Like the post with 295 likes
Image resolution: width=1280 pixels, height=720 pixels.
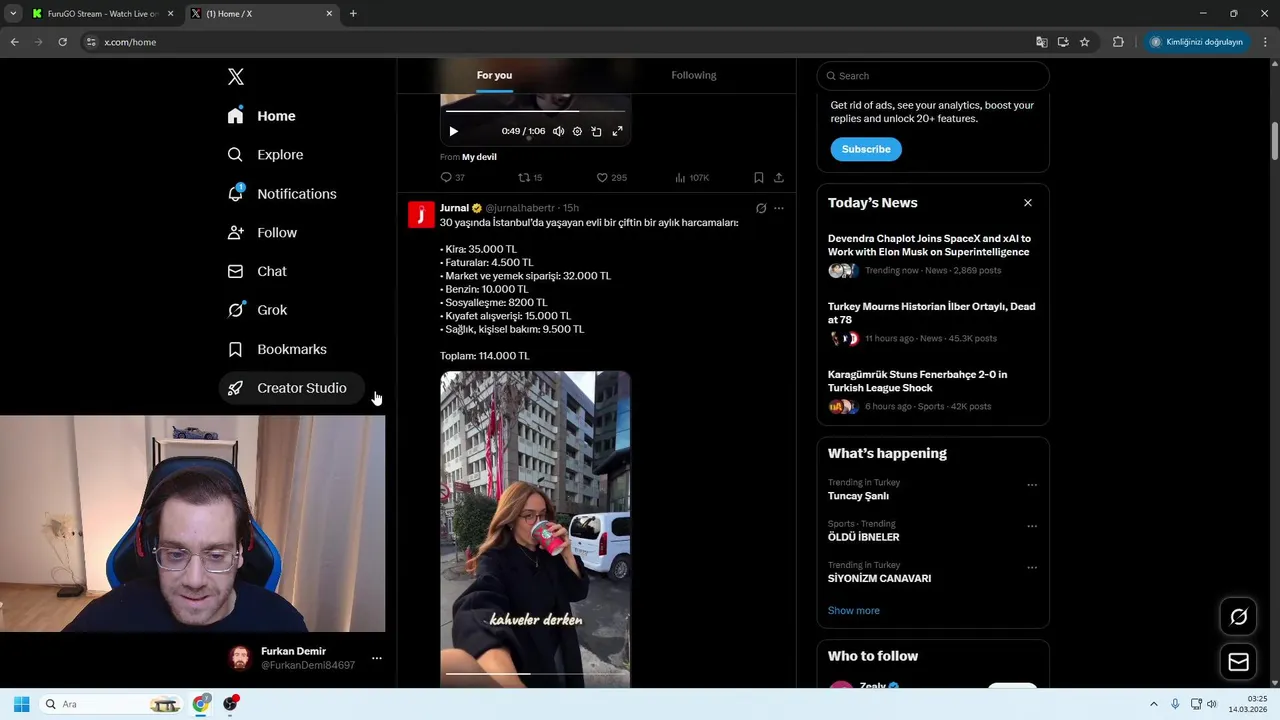click(x=611, y=178)
